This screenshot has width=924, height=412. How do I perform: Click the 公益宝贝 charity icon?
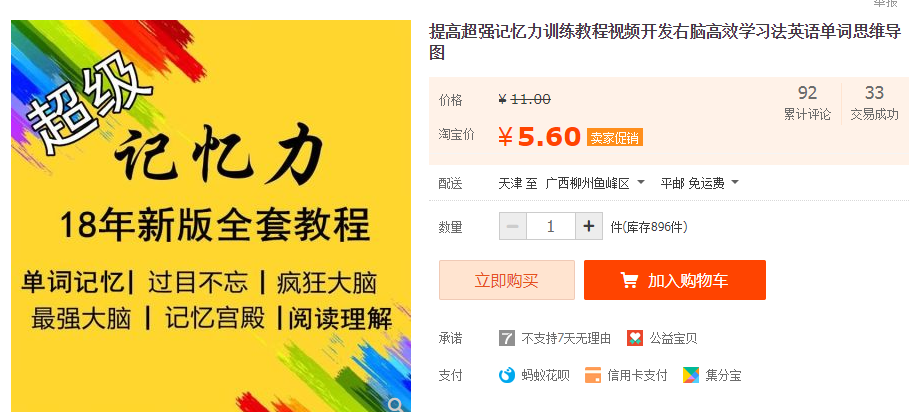pos(635,338)
